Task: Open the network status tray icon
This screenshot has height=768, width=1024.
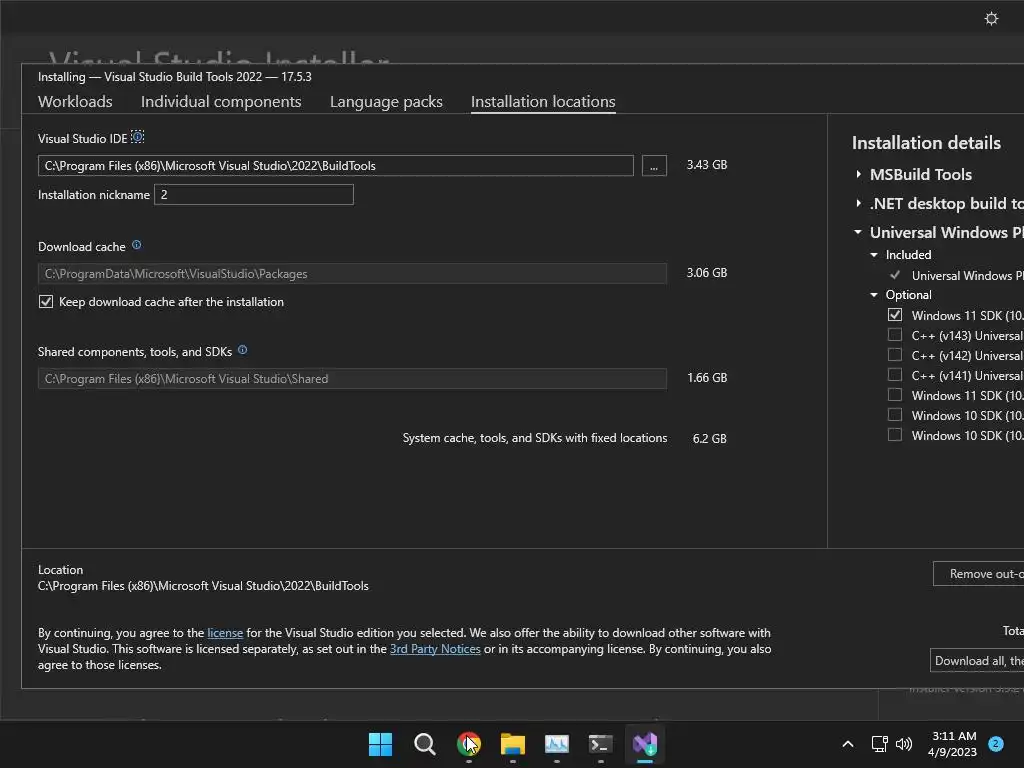Action: click(880, 744)
